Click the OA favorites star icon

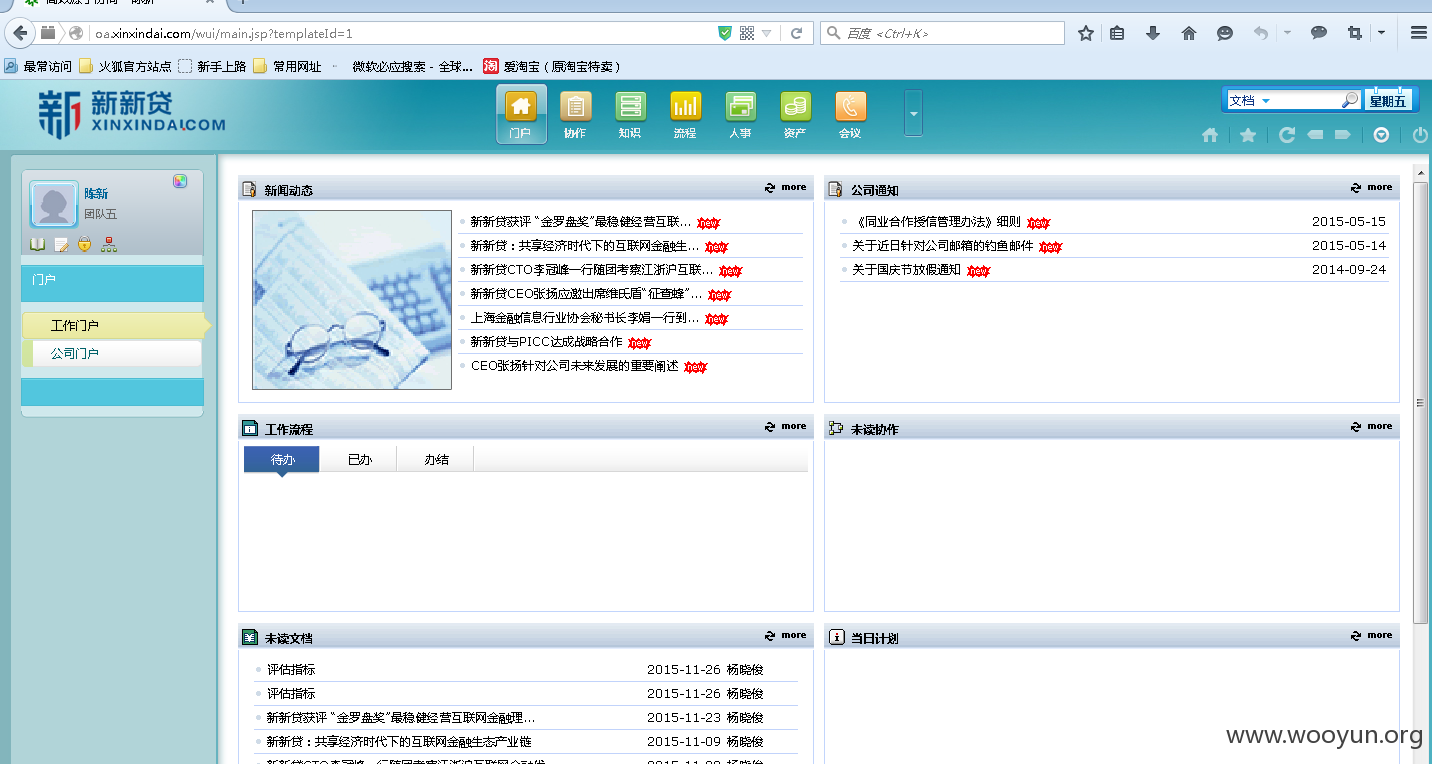[x=1248, y=135]
